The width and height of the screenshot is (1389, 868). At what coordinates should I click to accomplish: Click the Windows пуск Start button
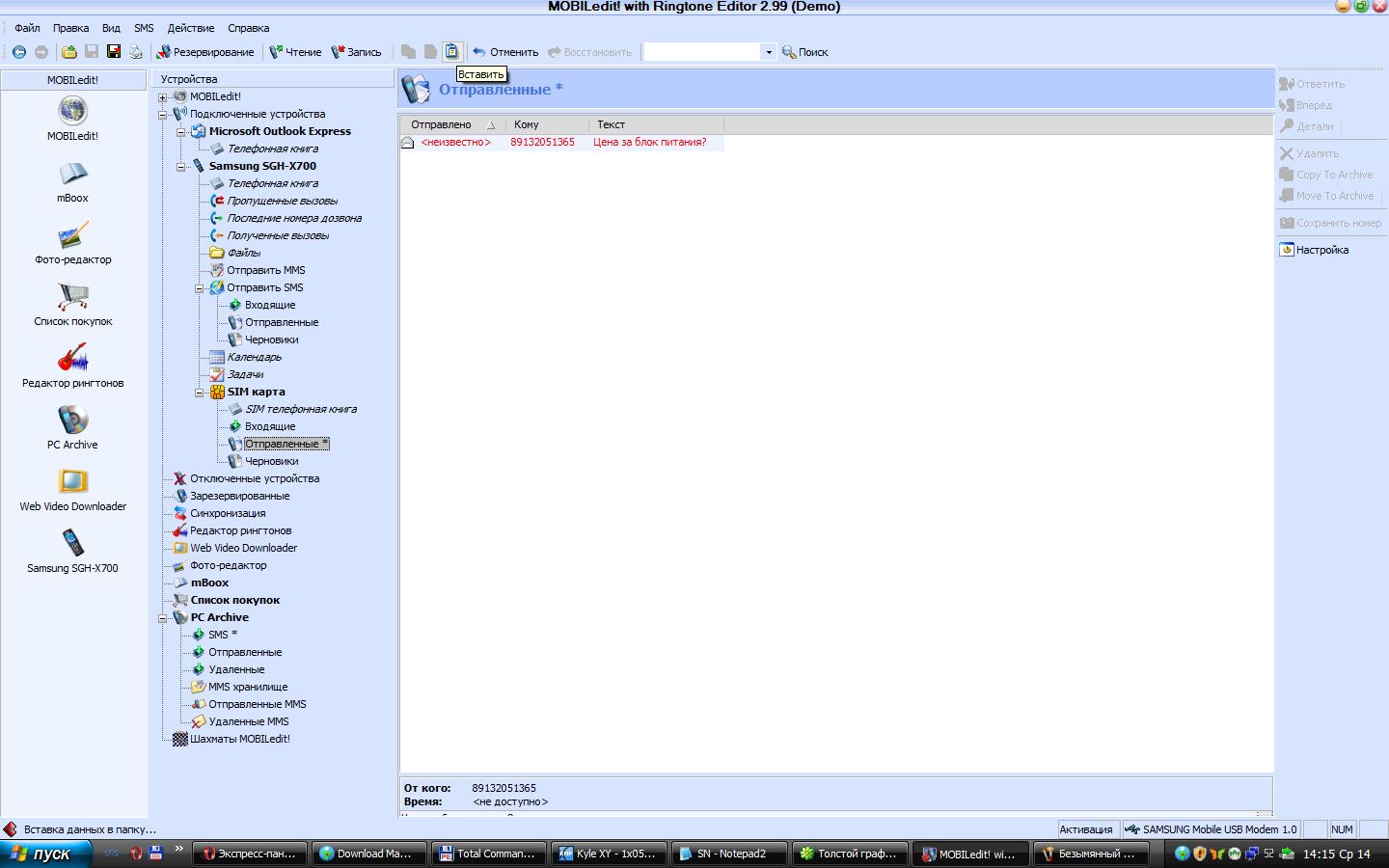pyautogui.click(x=45, y=854)
